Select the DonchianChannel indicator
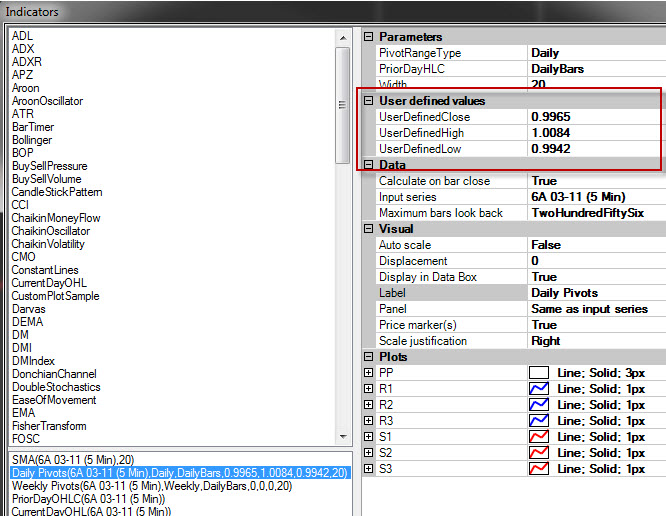 point(54,374)
